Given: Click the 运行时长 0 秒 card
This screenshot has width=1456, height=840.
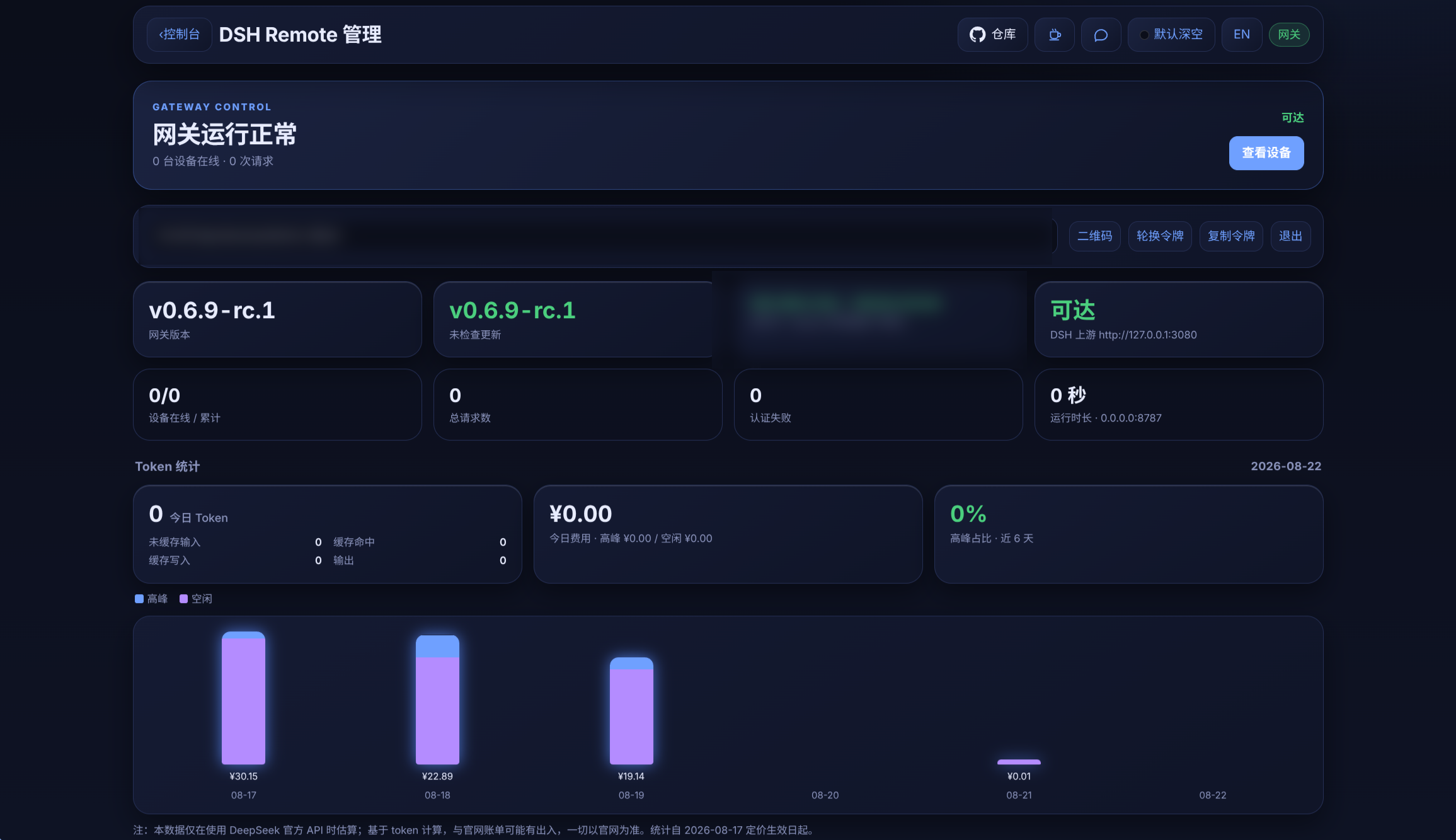Looking at the screenshot, I should [1178, 405].
